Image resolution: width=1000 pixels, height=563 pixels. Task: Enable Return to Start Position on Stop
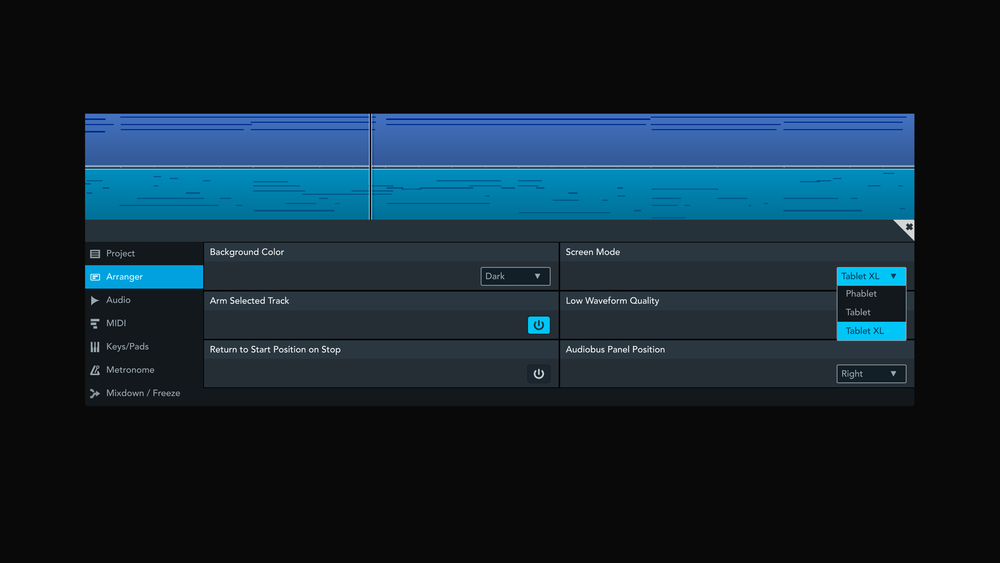click(538, 374)
